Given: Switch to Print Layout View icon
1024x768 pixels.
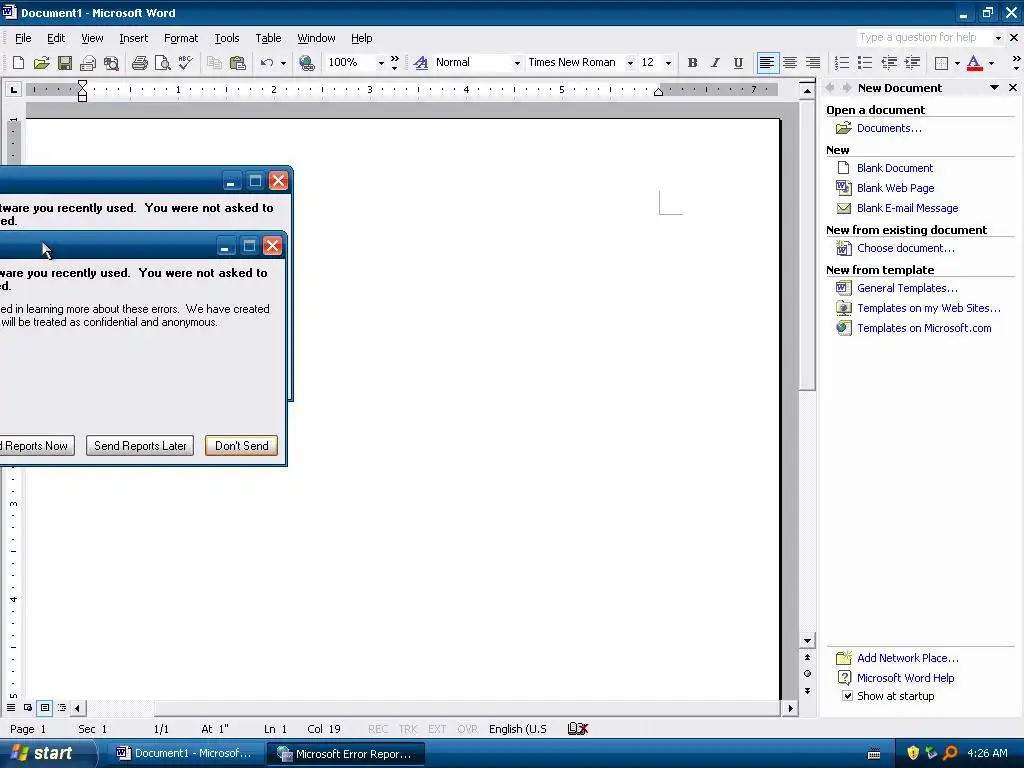Looking at the screenshot, I should click(x=44, y=707).
